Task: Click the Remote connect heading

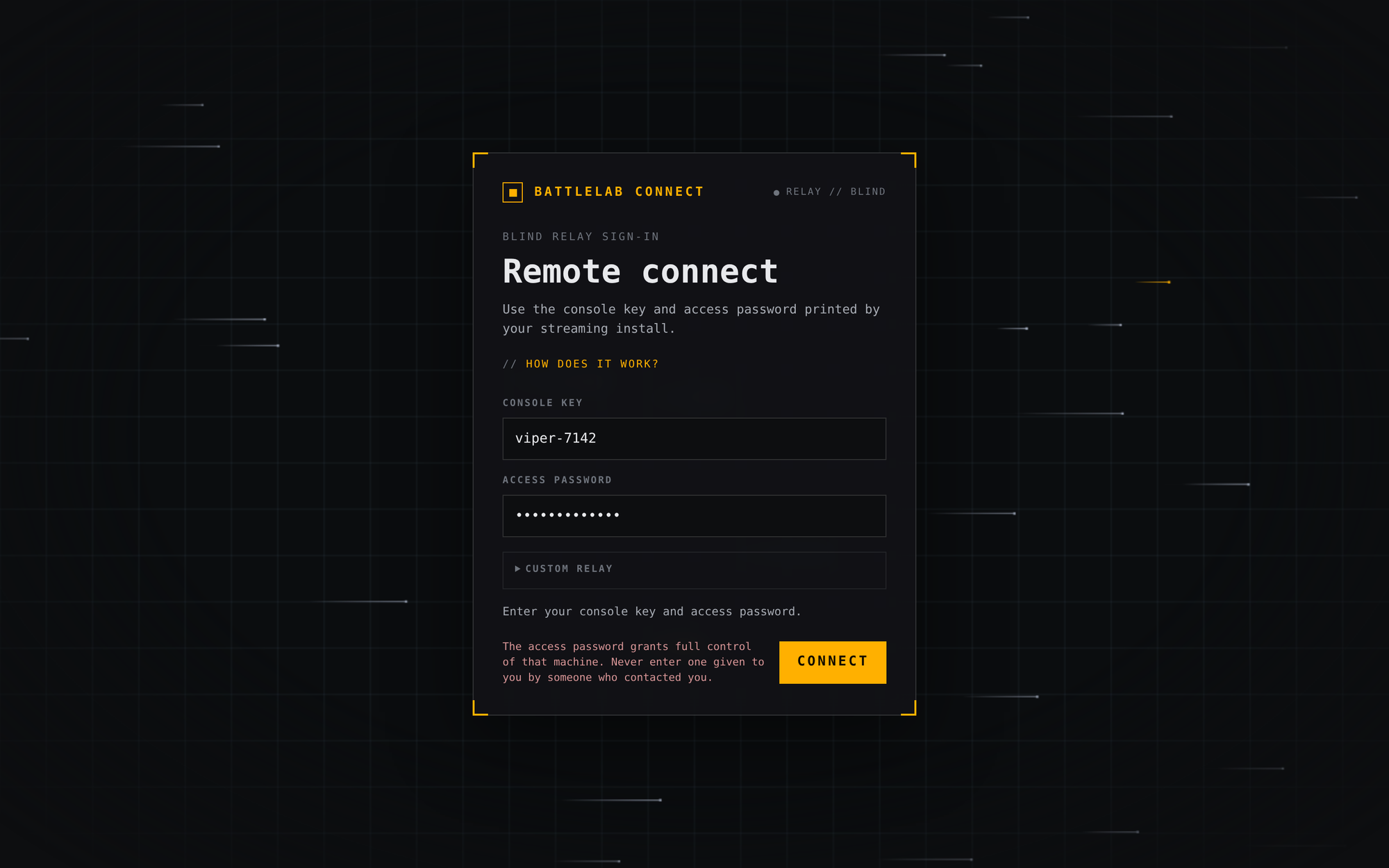Action: [x=640, y=272]
